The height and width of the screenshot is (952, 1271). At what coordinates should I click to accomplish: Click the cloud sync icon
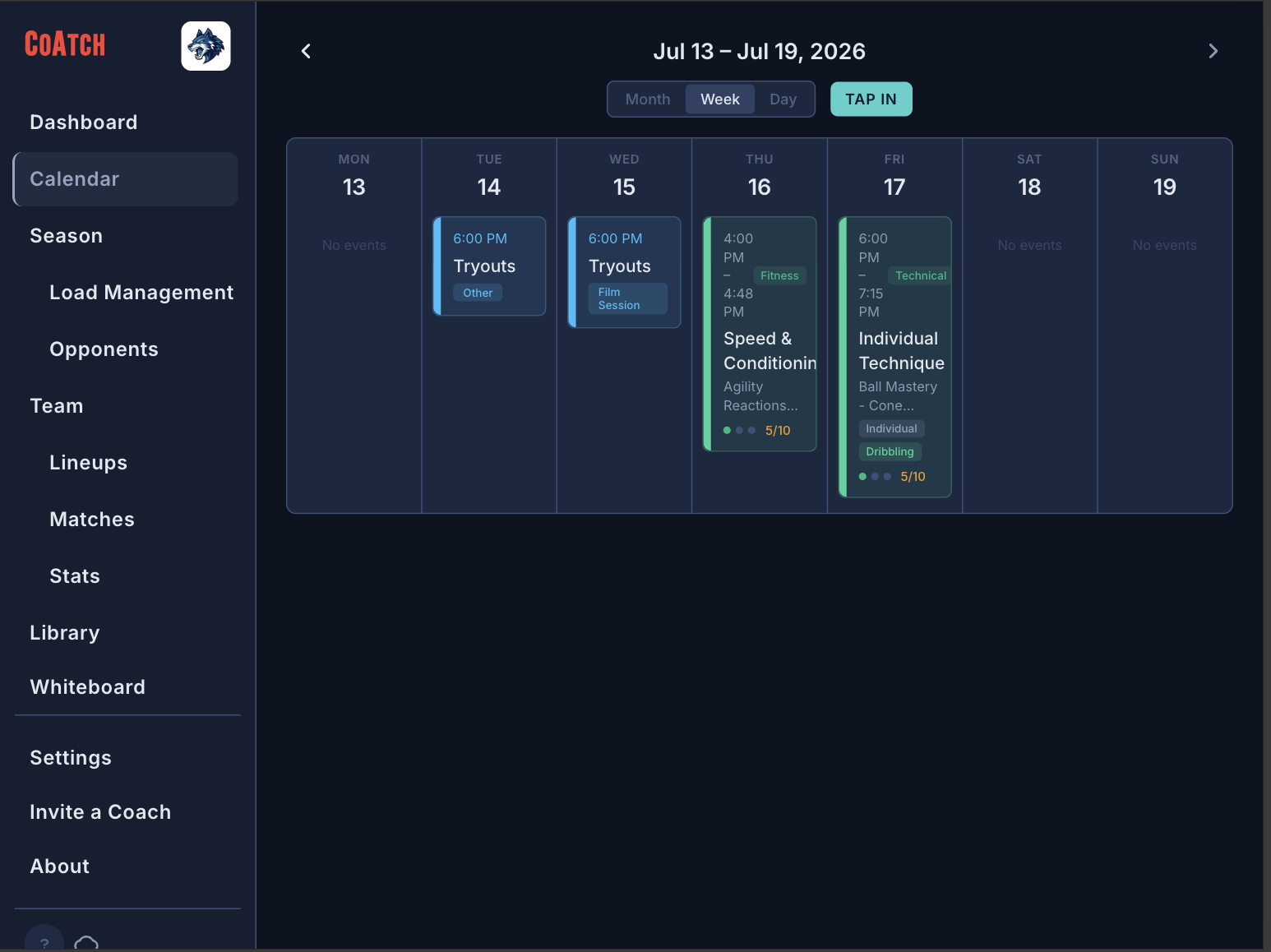[x=86, y=944]
